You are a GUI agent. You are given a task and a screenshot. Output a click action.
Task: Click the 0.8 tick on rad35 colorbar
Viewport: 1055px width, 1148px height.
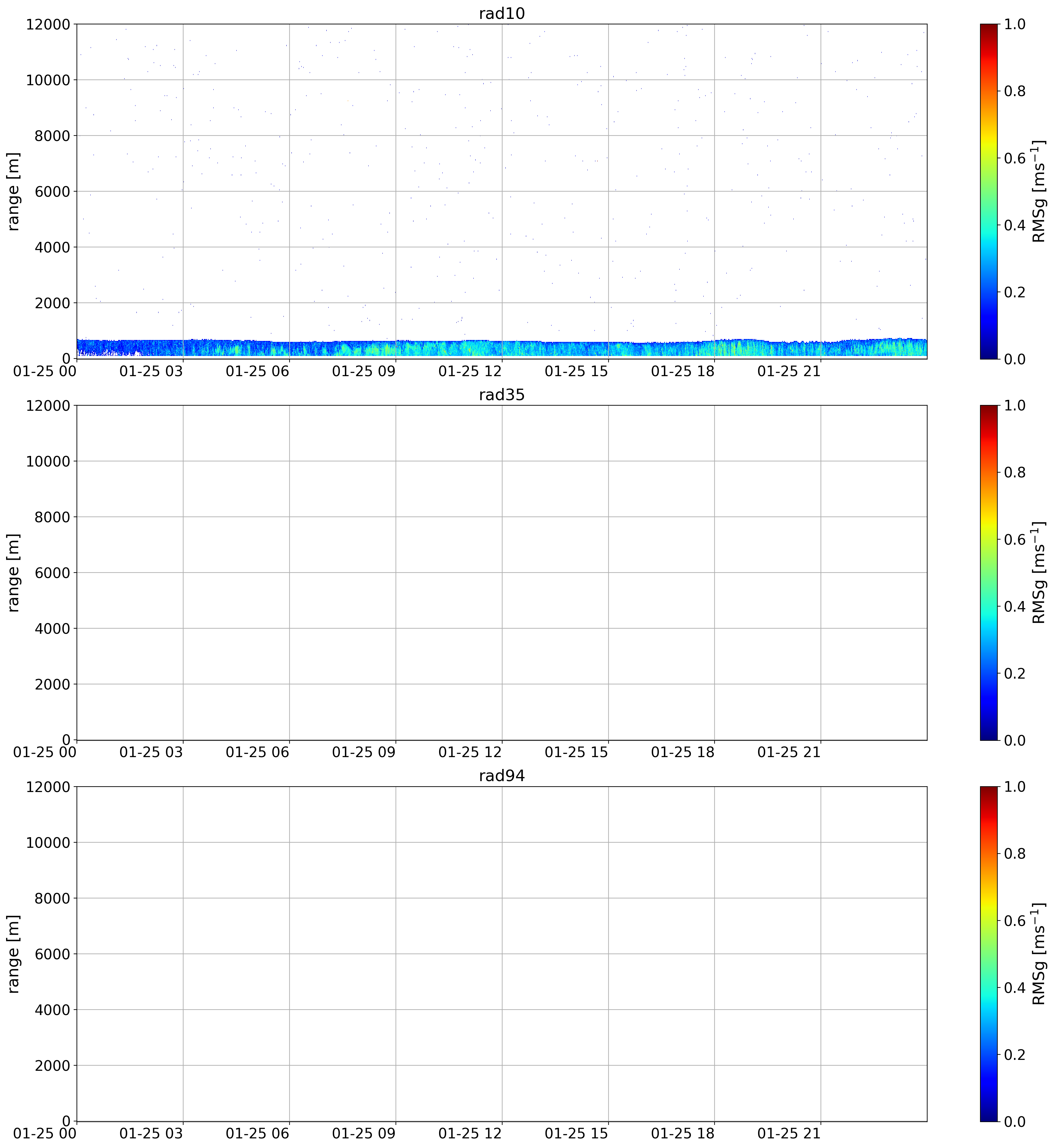[1015, 472]
